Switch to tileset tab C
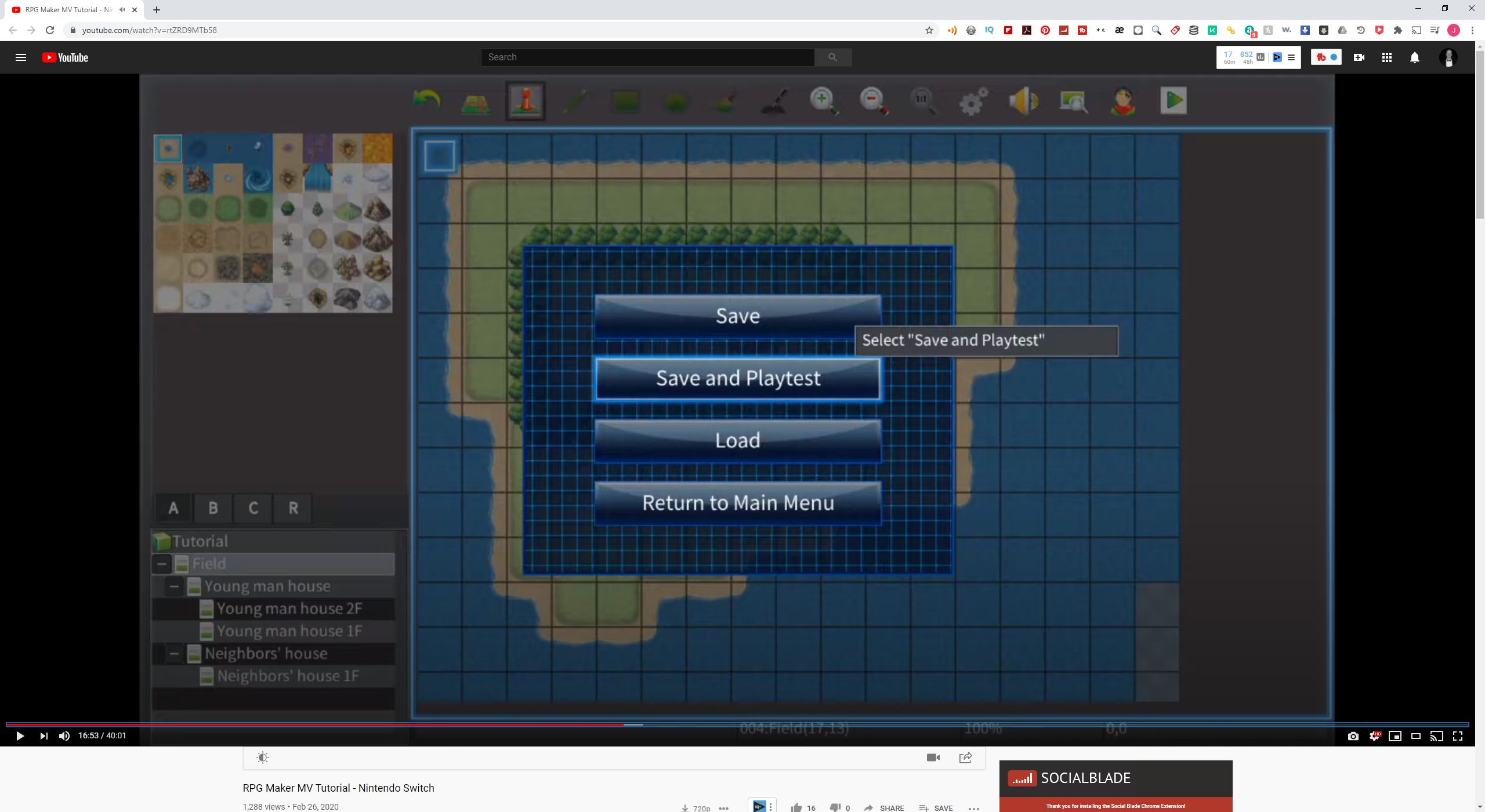 click(253, 508)
